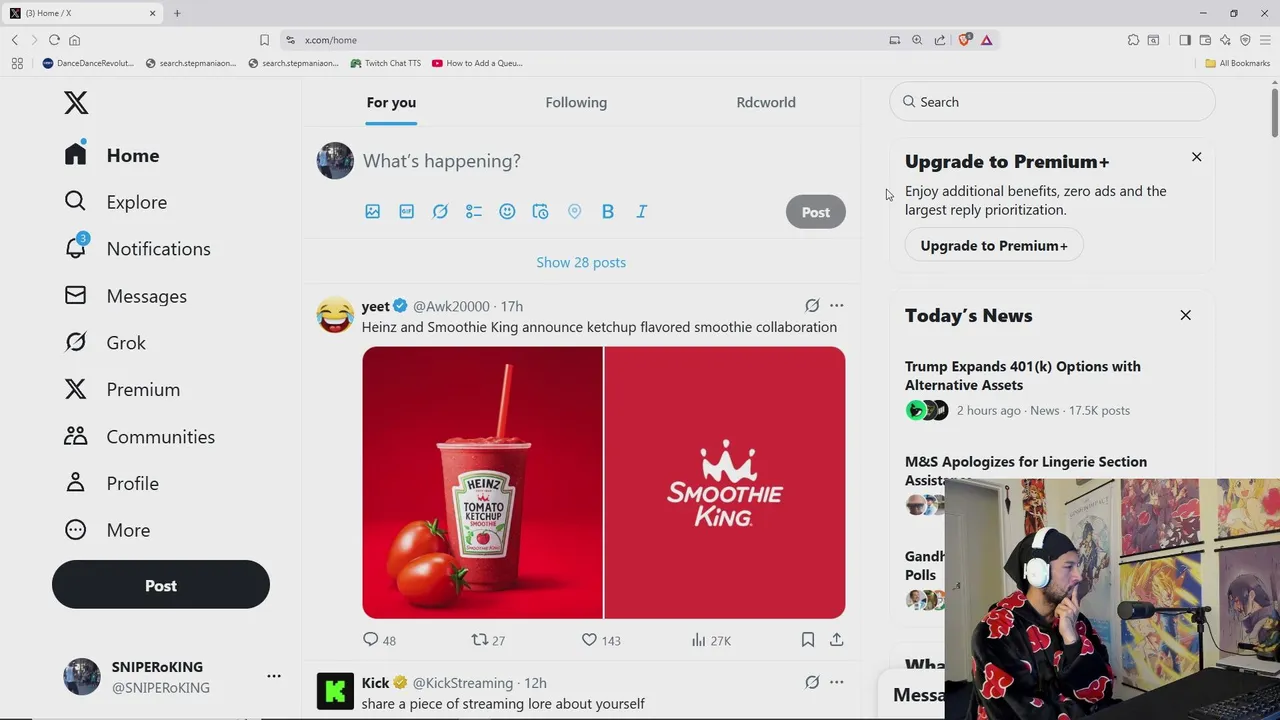Add a GIF to the post
The image size is (1280, 720).
407,212
